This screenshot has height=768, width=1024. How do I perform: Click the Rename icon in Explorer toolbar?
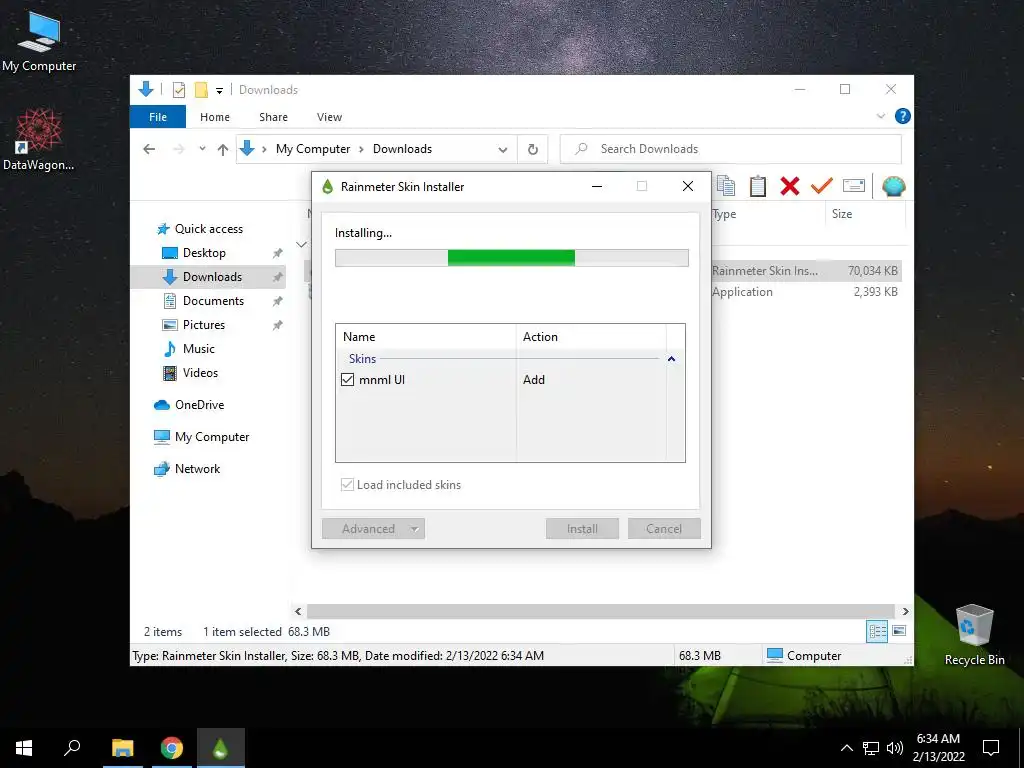click(854, 186)
